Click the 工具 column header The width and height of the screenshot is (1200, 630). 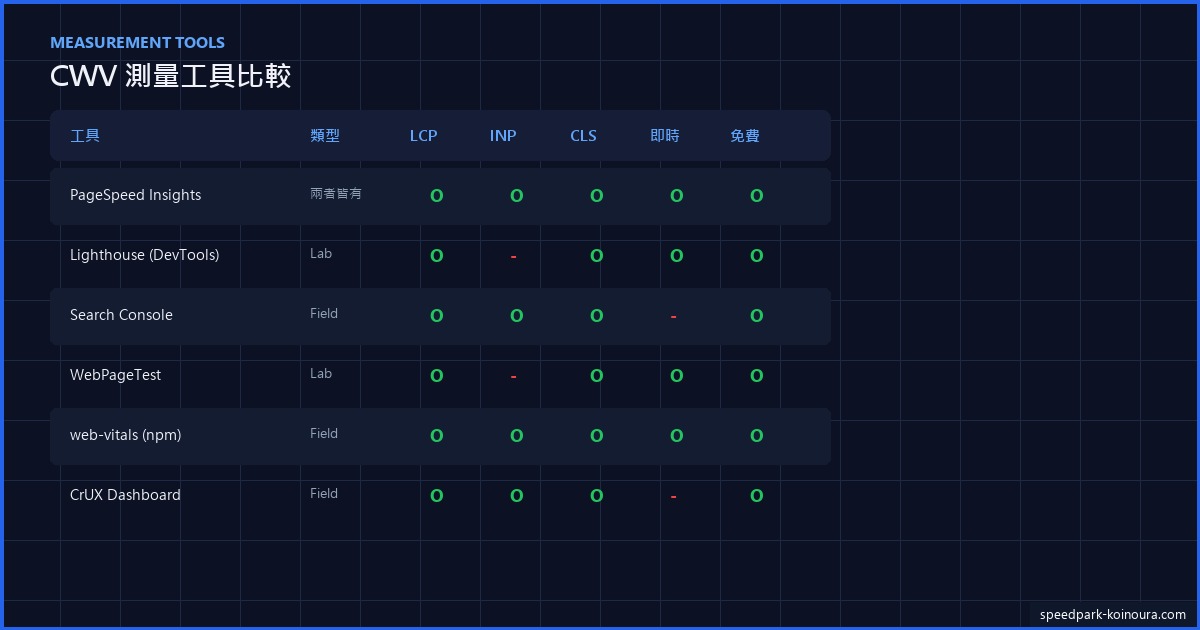tap(85, 135)
